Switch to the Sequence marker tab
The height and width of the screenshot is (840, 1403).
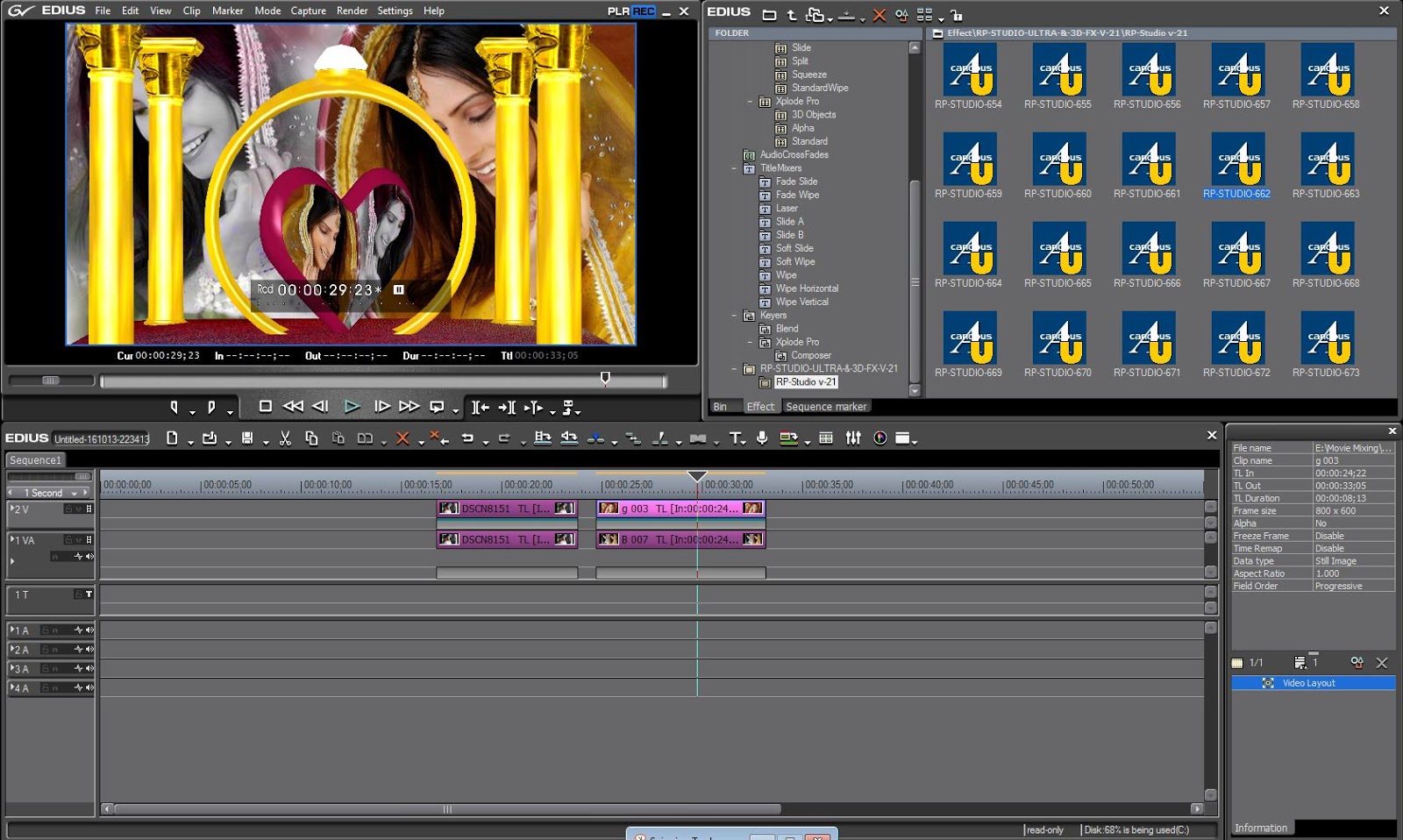[x=826, y=407]
